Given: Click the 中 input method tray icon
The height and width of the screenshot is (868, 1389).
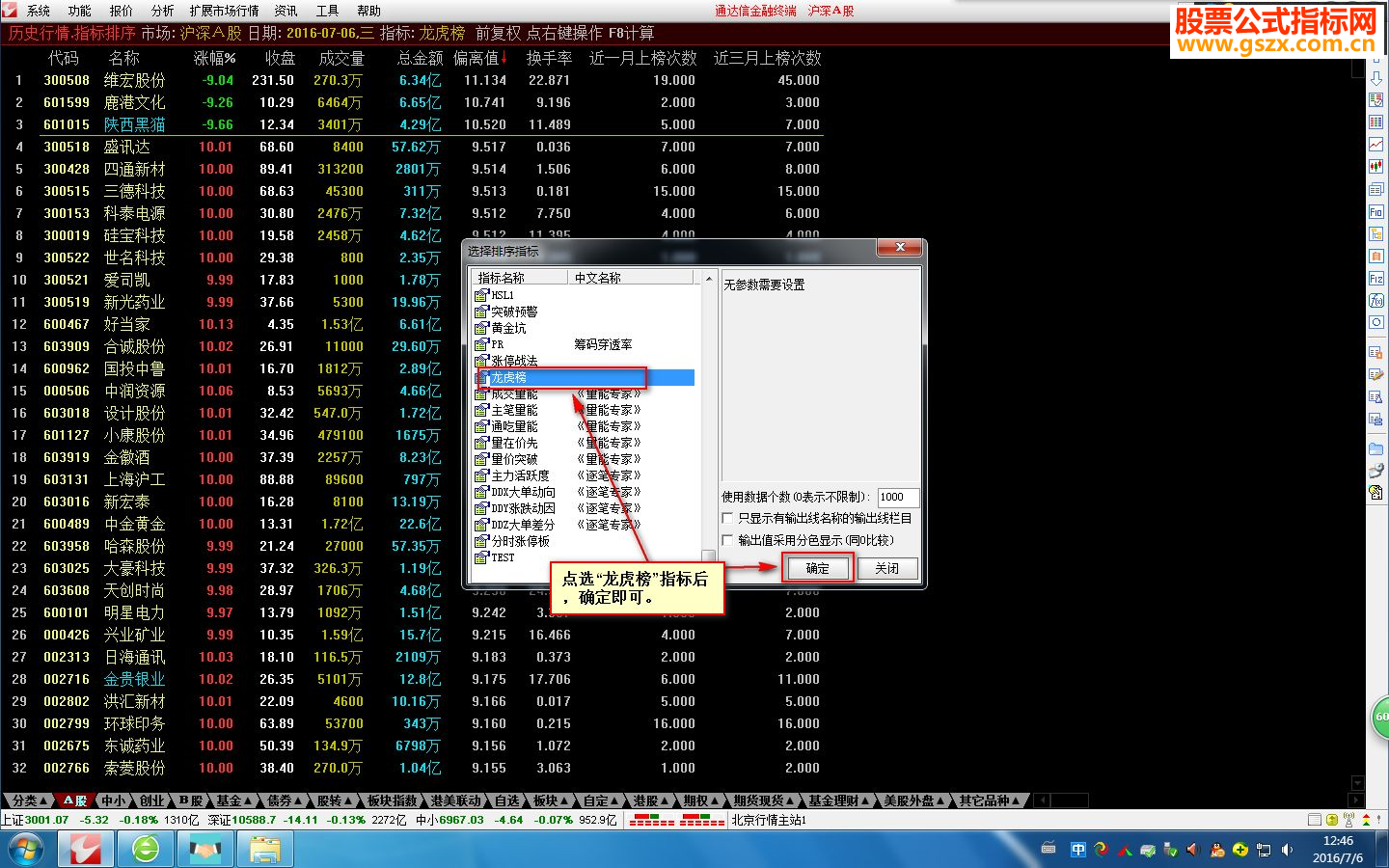Looking at the screenshot, I should point(1077,850).
